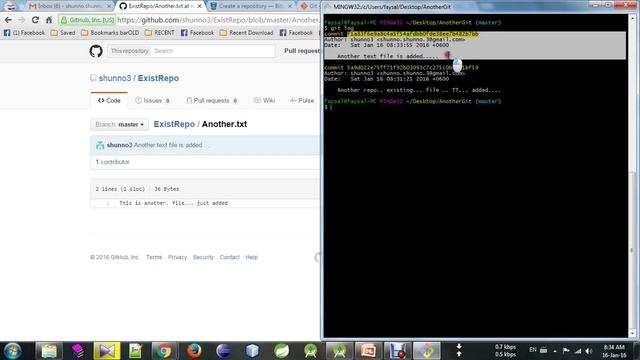Open the Recent Download bookmarks folder
The height and width of the screenshot is (360, 640).
(x=246, y=33)
